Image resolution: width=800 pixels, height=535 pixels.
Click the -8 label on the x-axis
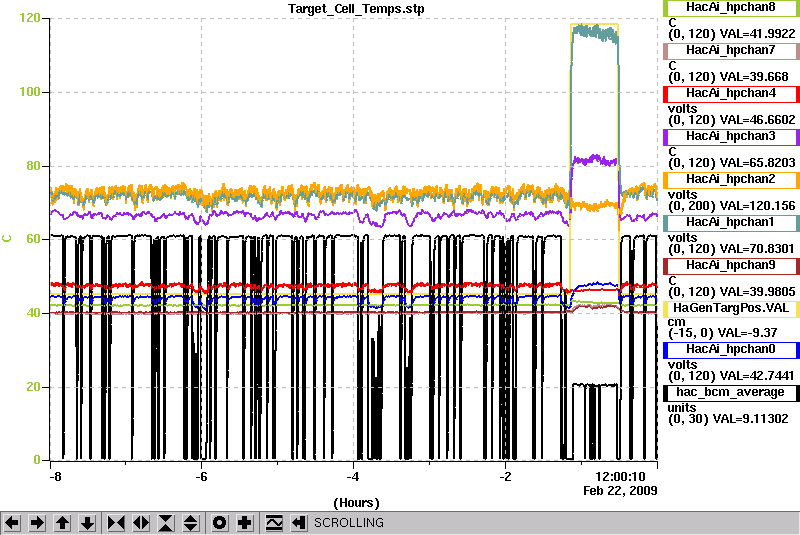click(55, 477)
